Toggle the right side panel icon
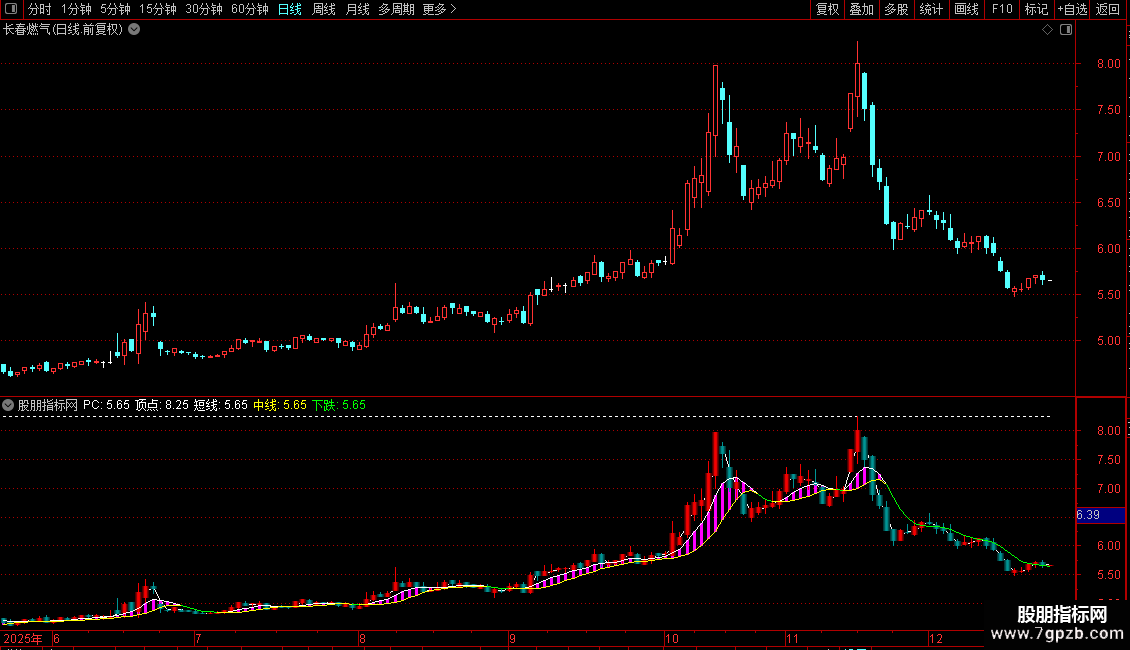This screenshot has height=650, width=1130. click(x=1066, y=30)
